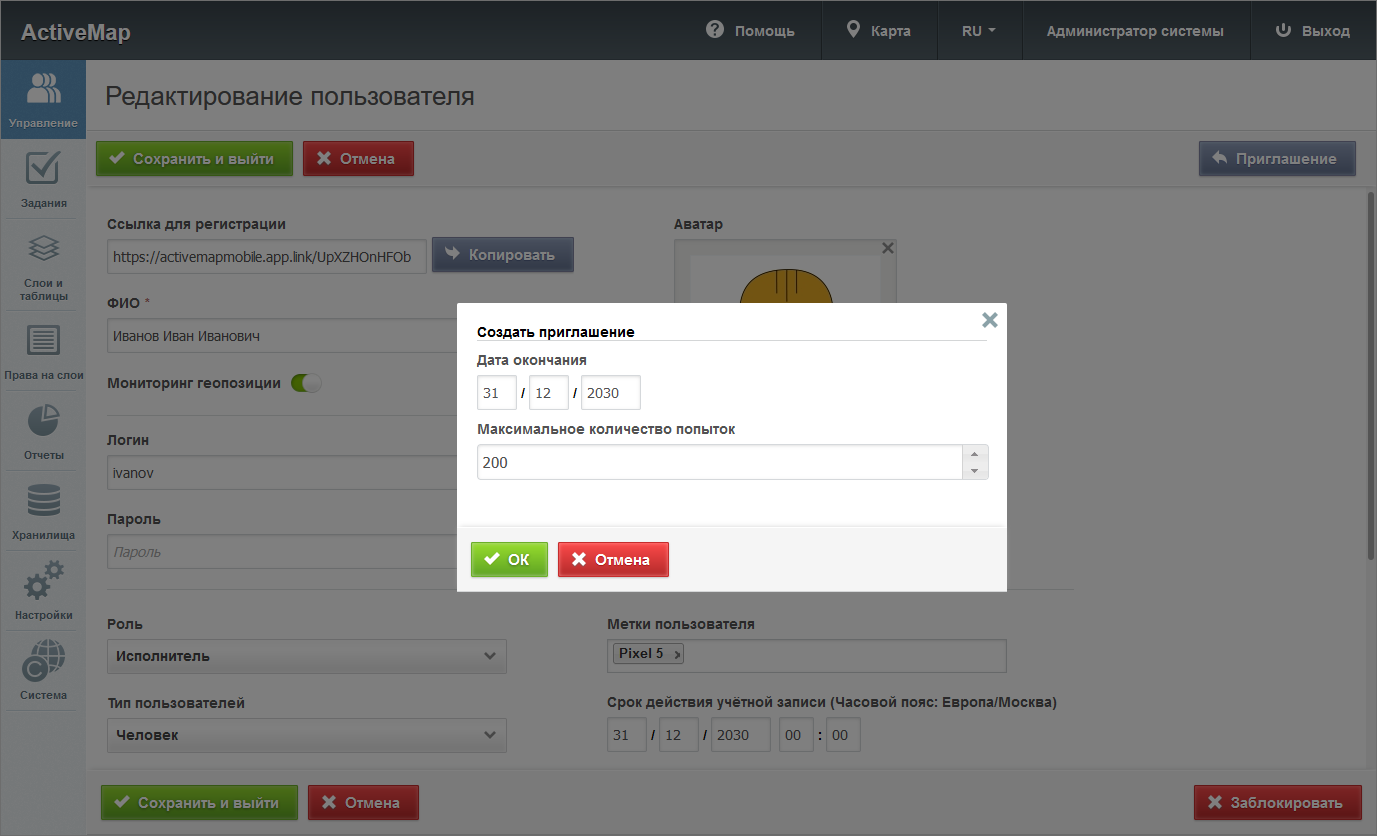The image size is (1377, 836).
Task: Open the Задания sidebar section
Action: coord(43,180)
